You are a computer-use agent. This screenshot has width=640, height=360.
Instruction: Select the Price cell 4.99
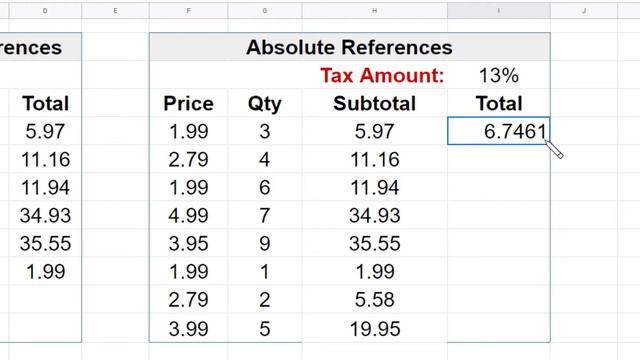188,215
